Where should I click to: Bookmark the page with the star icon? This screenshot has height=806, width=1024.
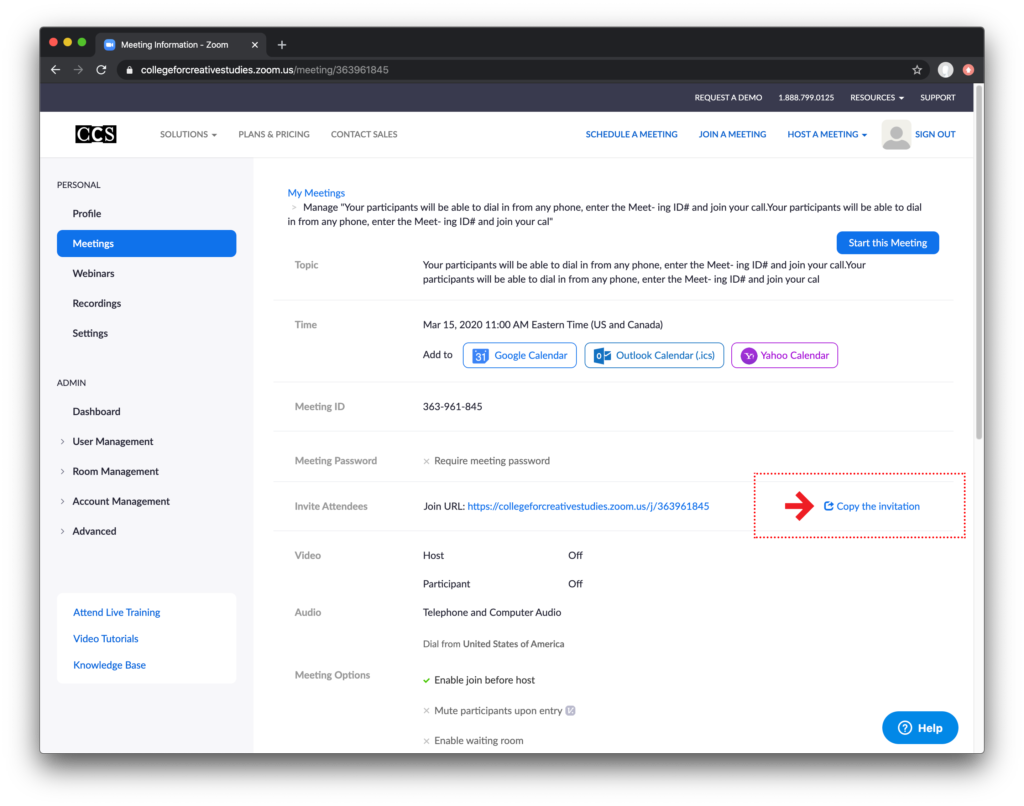tap(916, 70)
